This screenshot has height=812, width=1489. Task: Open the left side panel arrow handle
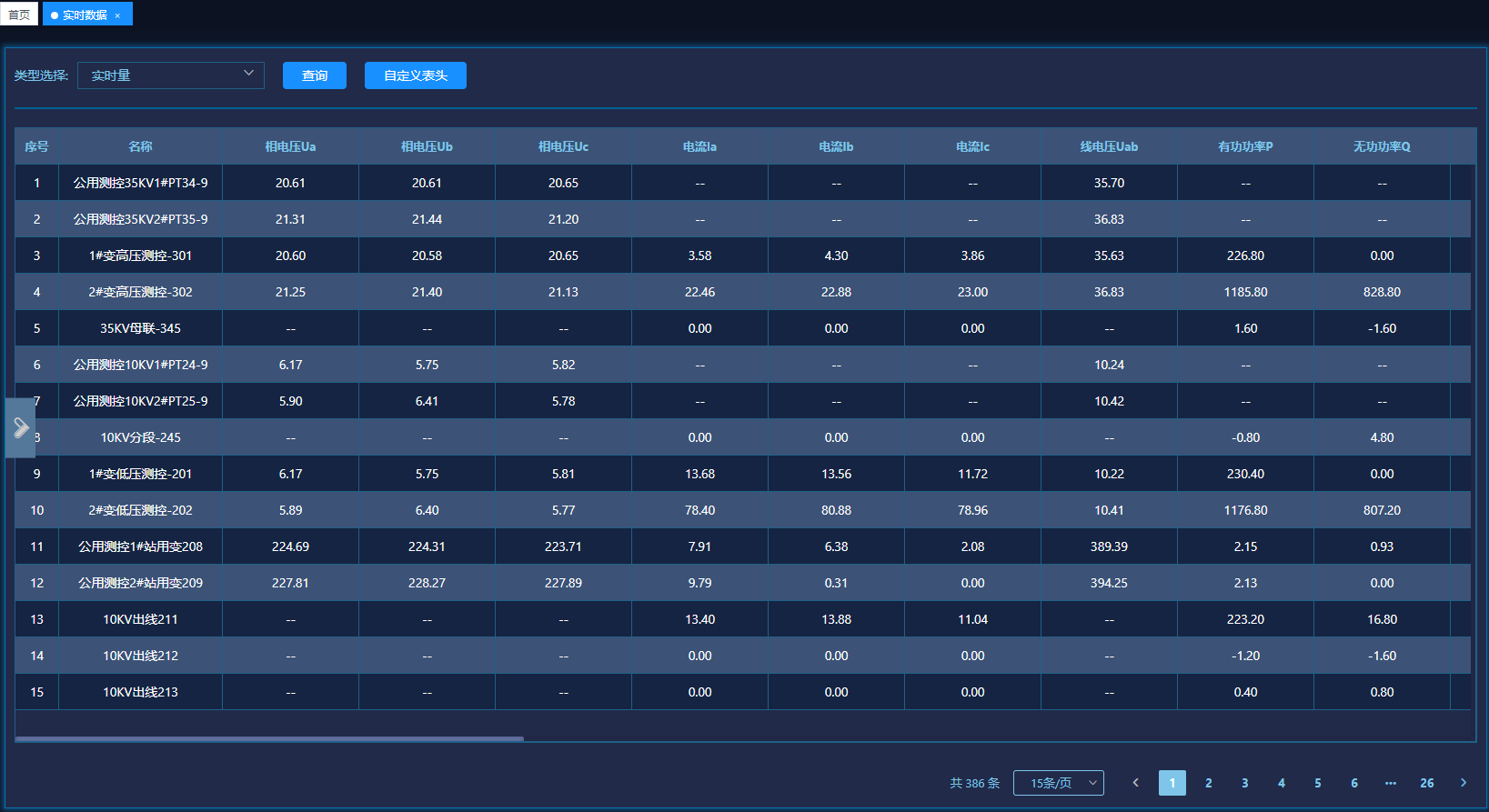coord(20,427)
